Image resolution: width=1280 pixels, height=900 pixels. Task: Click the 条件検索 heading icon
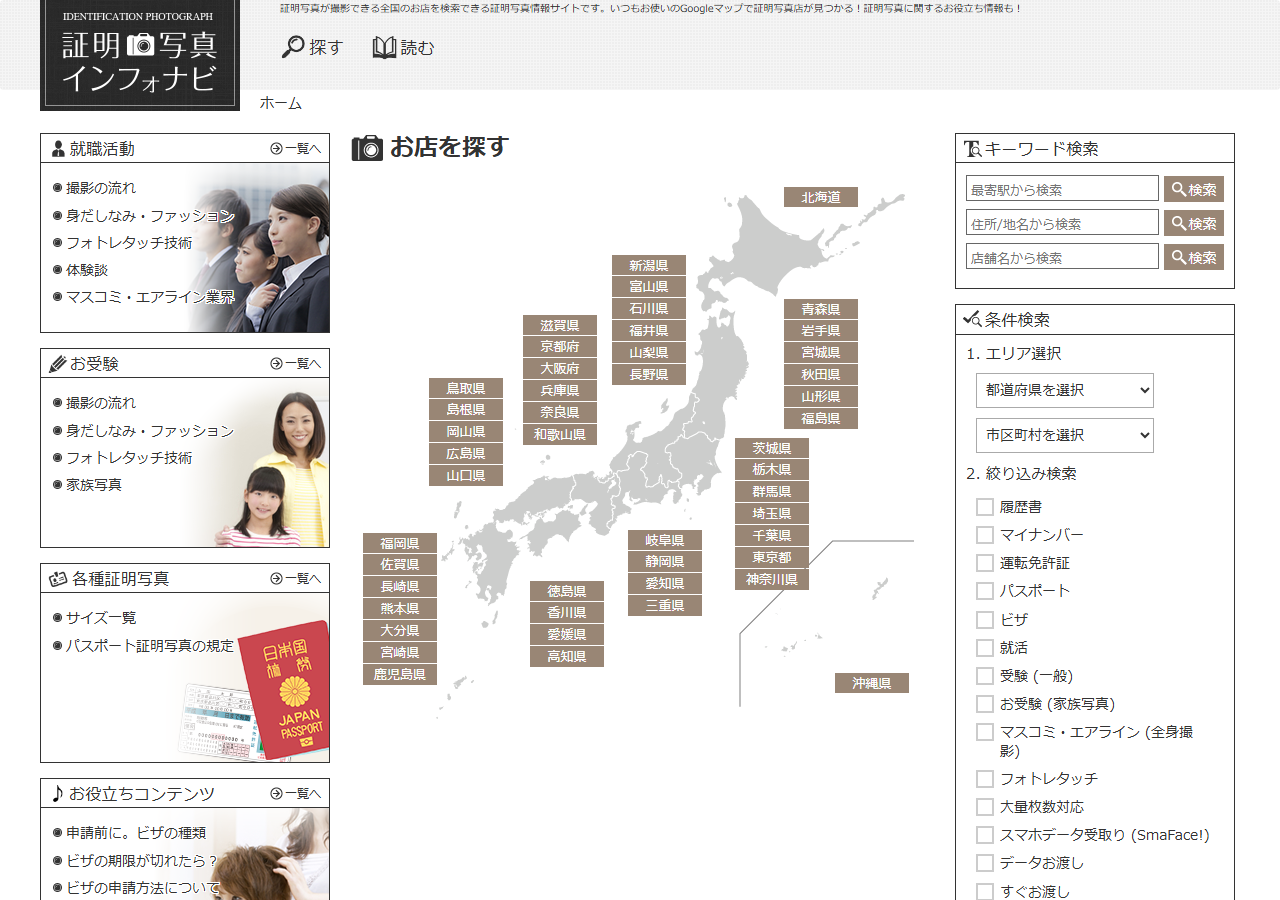point(972,320)
